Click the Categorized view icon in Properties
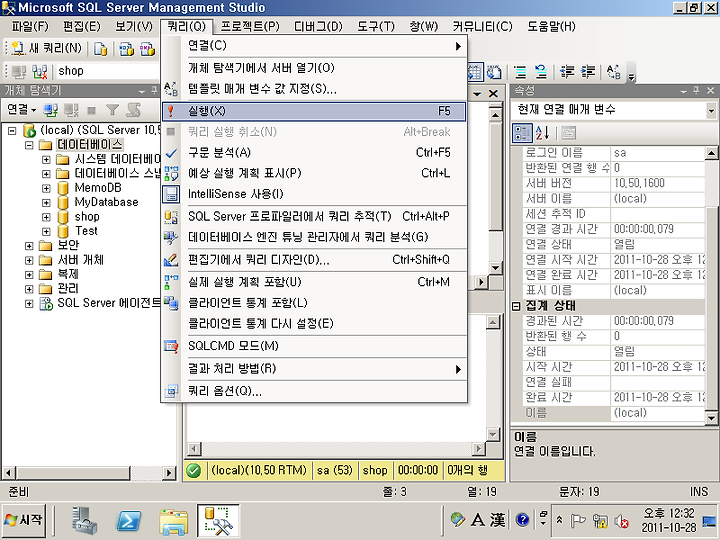 522,133
